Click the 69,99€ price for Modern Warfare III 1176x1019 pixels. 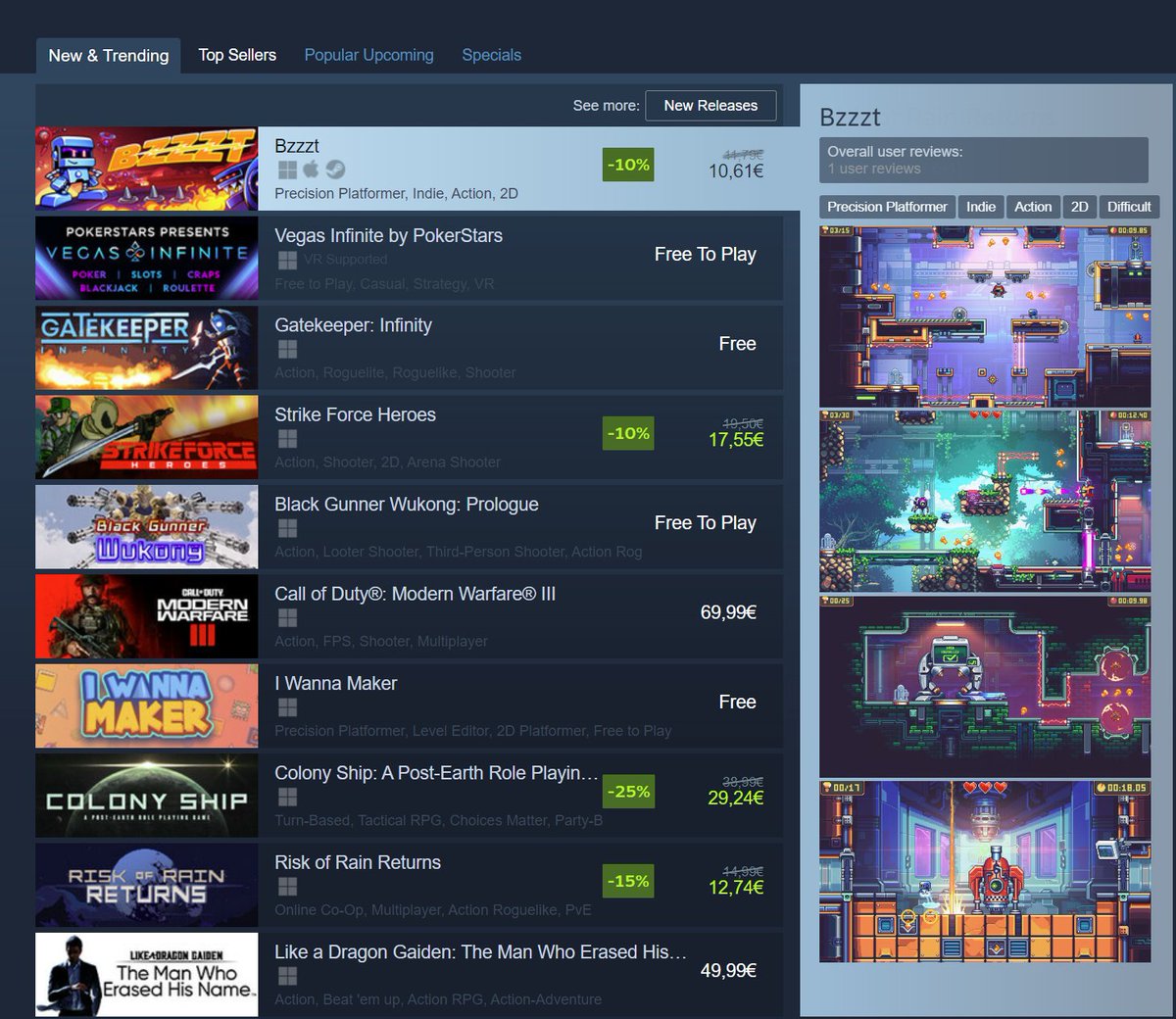click(728, 612)
